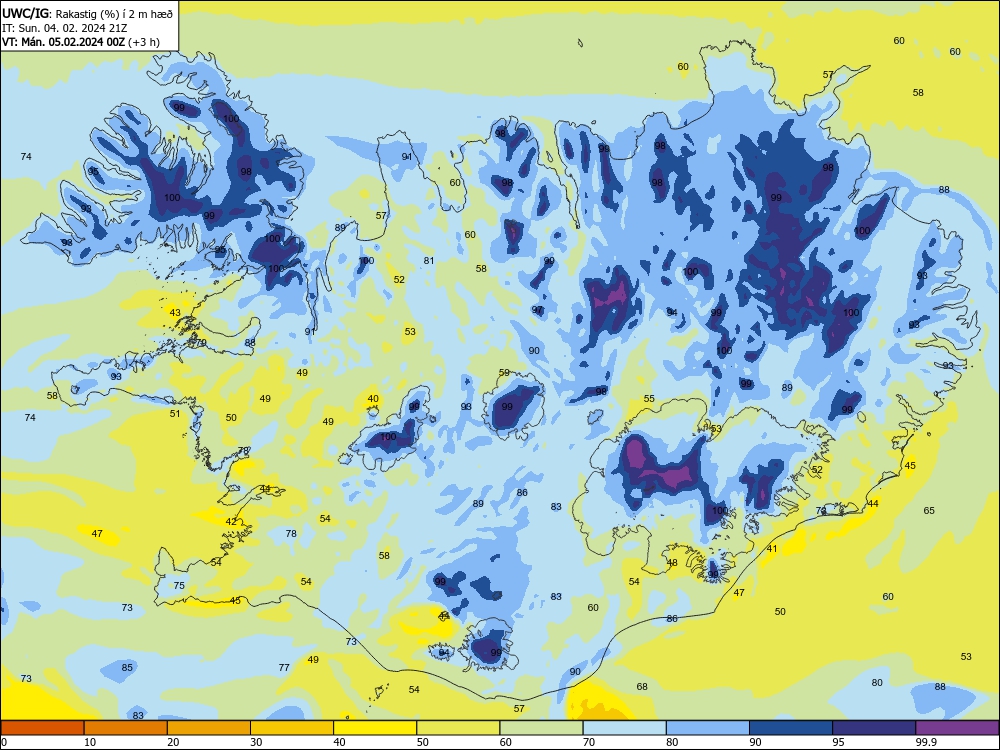The height and width of the screenshot is (750, 1000).
Task: Click the legend tick label "30"
Action: (256, 742)
